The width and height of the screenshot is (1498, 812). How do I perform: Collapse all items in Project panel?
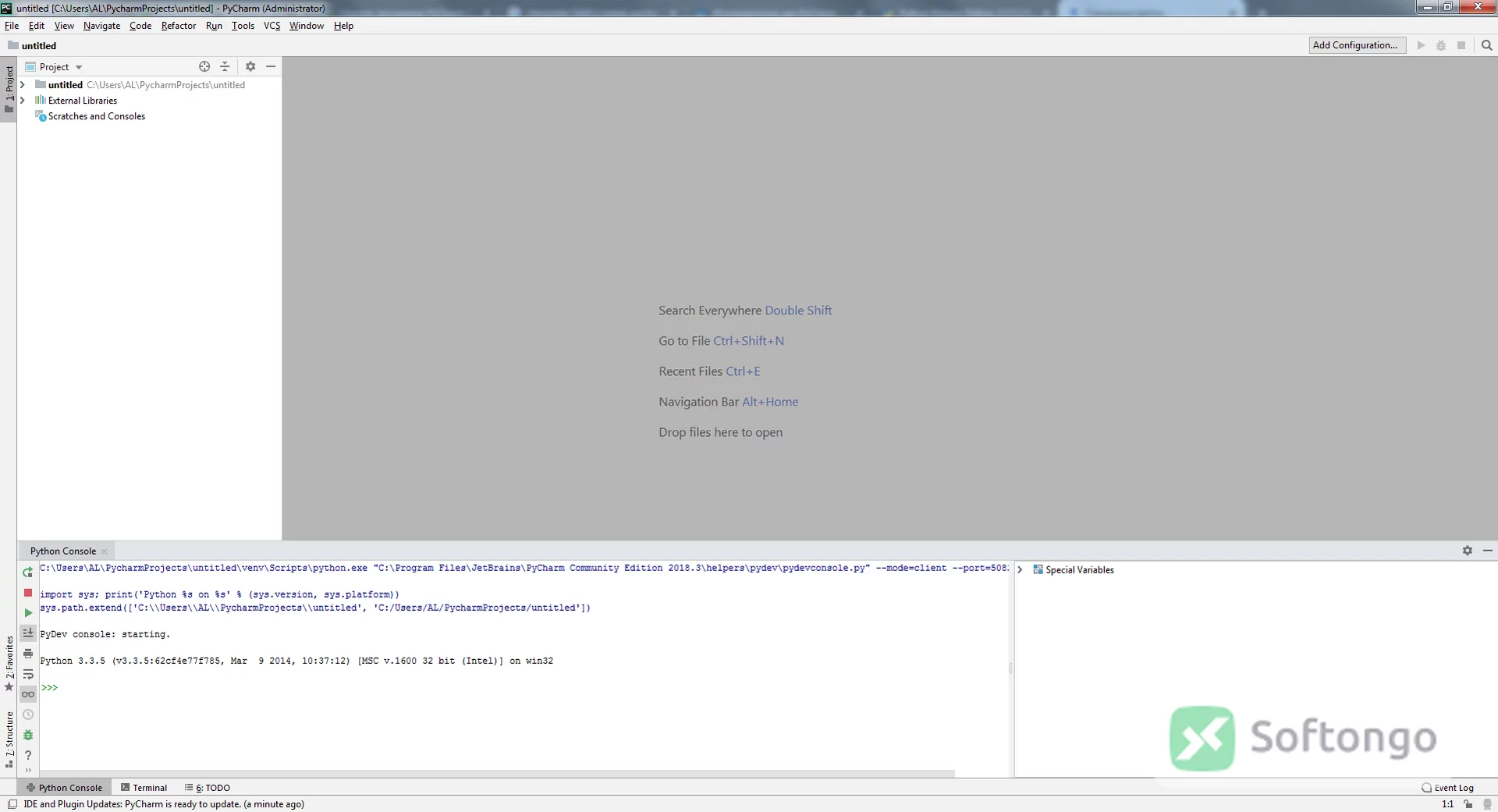coord(225,66)
